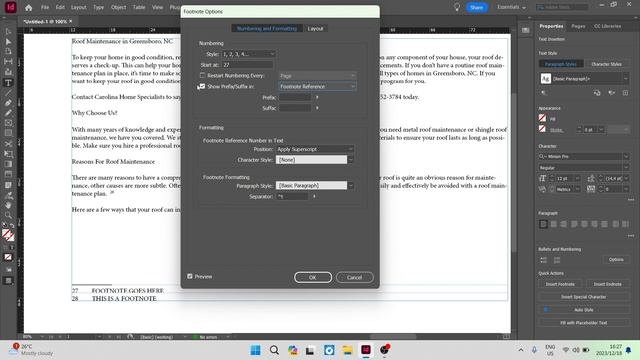Click the Fill color swatch in Appearance
The image size is (640, 360).
[x=542, y=118]
